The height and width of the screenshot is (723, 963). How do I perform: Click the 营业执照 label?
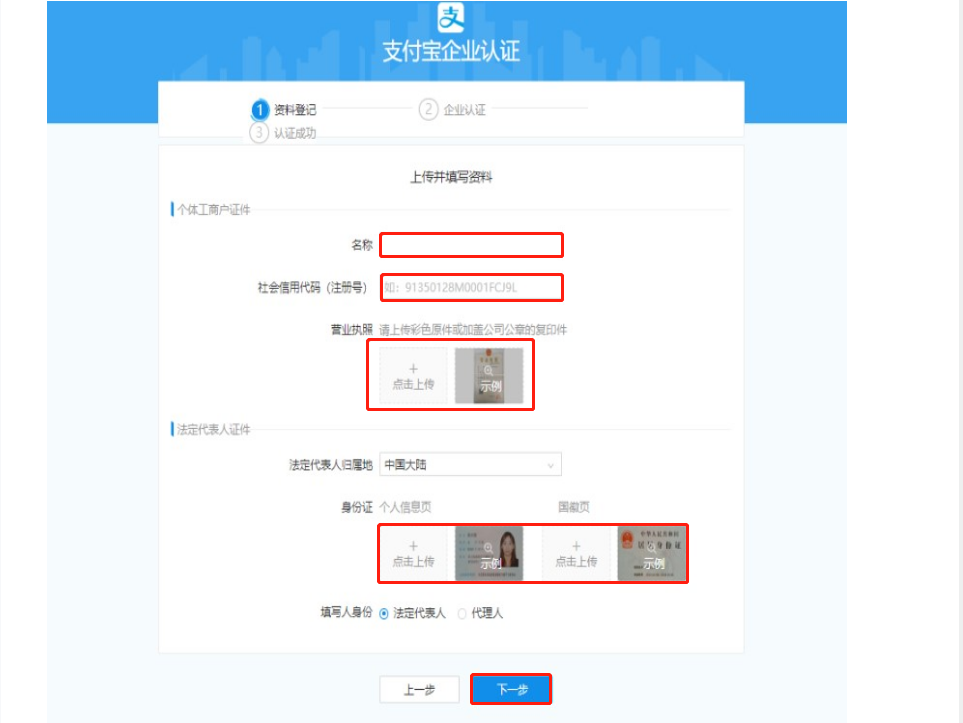coord(352,330)
